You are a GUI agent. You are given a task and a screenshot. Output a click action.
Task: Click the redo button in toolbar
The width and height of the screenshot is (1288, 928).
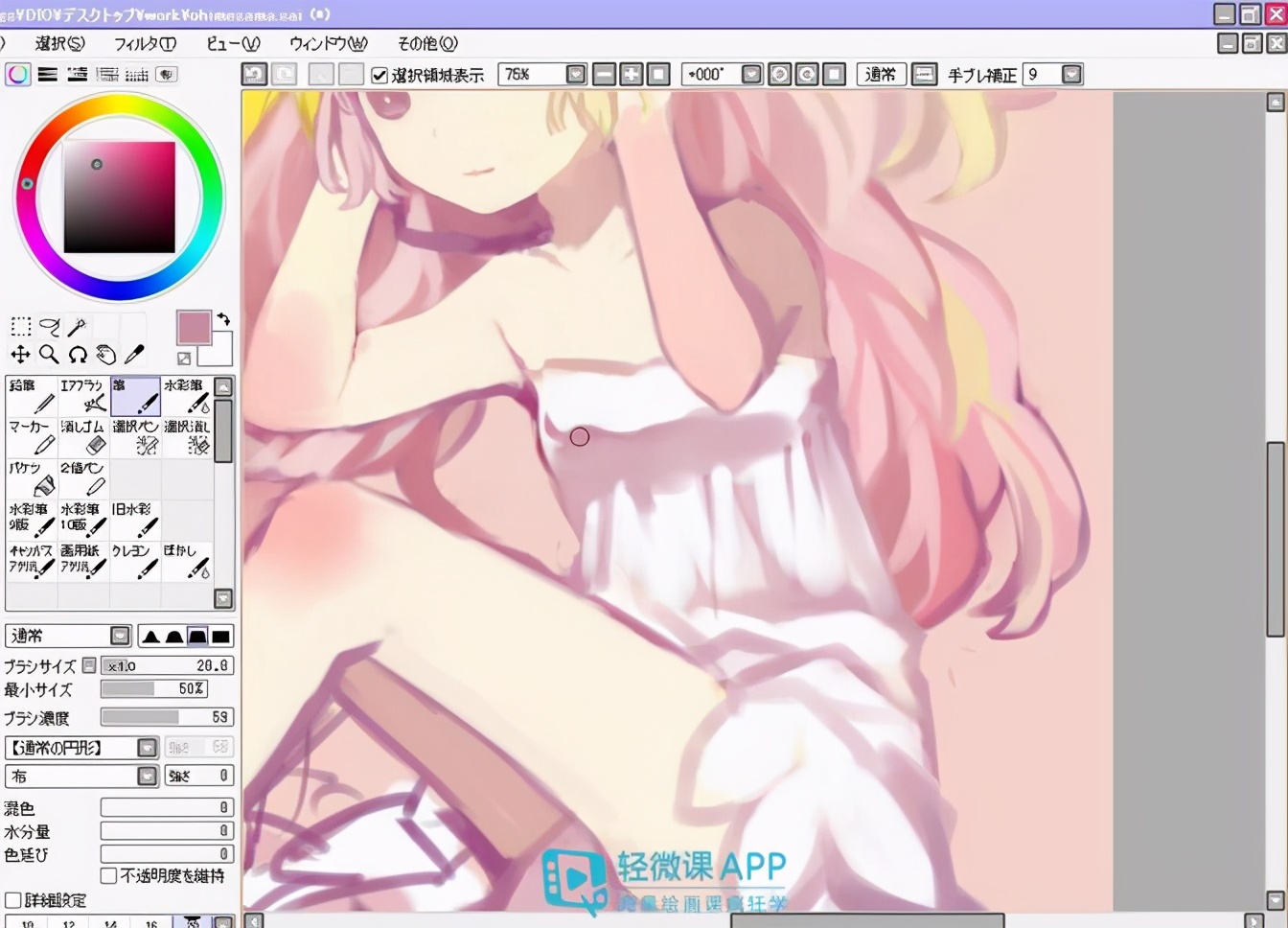tap(285, 74)
